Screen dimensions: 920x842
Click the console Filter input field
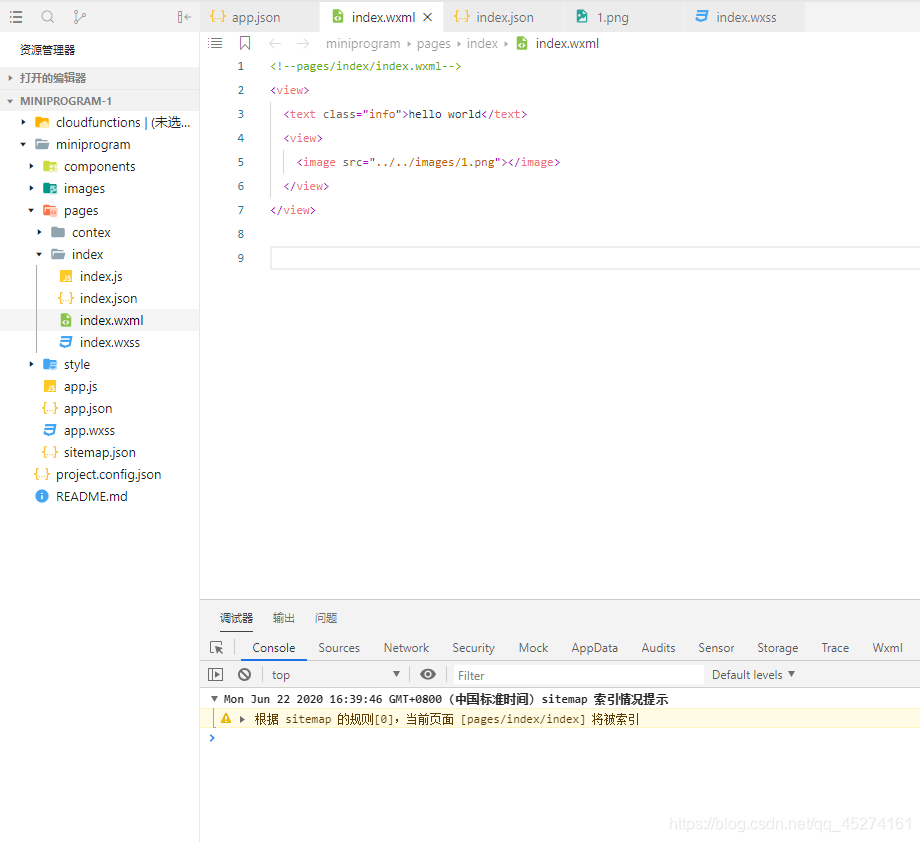[x=579, y=675]
